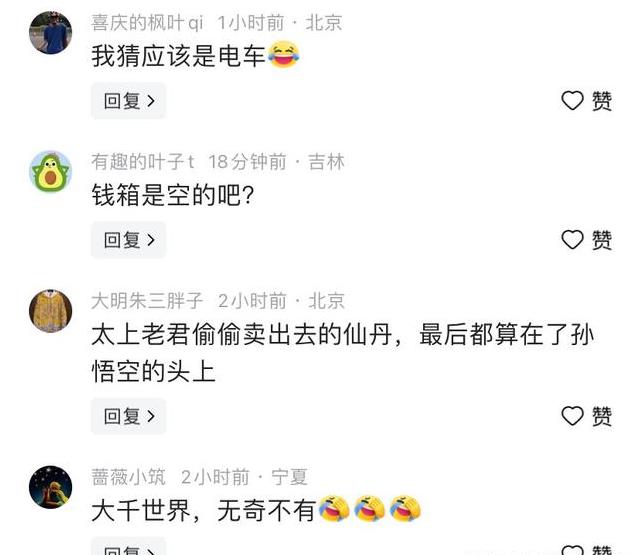Select comment text 大千世界，无奇不有
Screen dimensions: 636x555
[x=204, y=510]
